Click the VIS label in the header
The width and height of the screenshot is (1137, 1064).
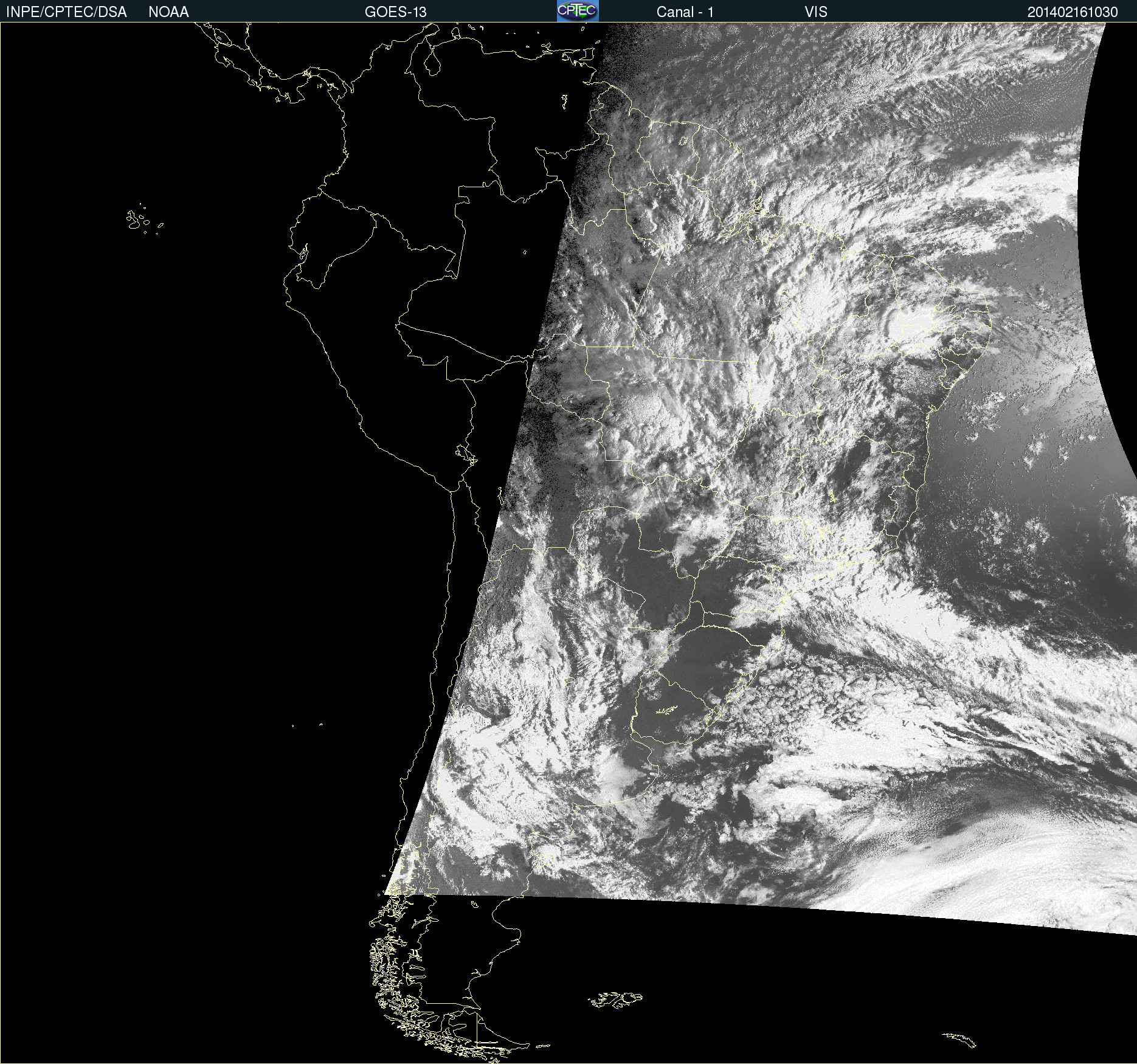pyautogui.click(x=816, y=12)
